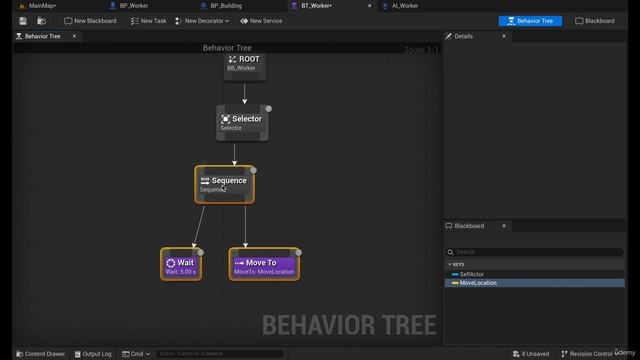640x360 pixels.
Task: Click the Wait node's execution index badge
Action: [x=200, y=253]
